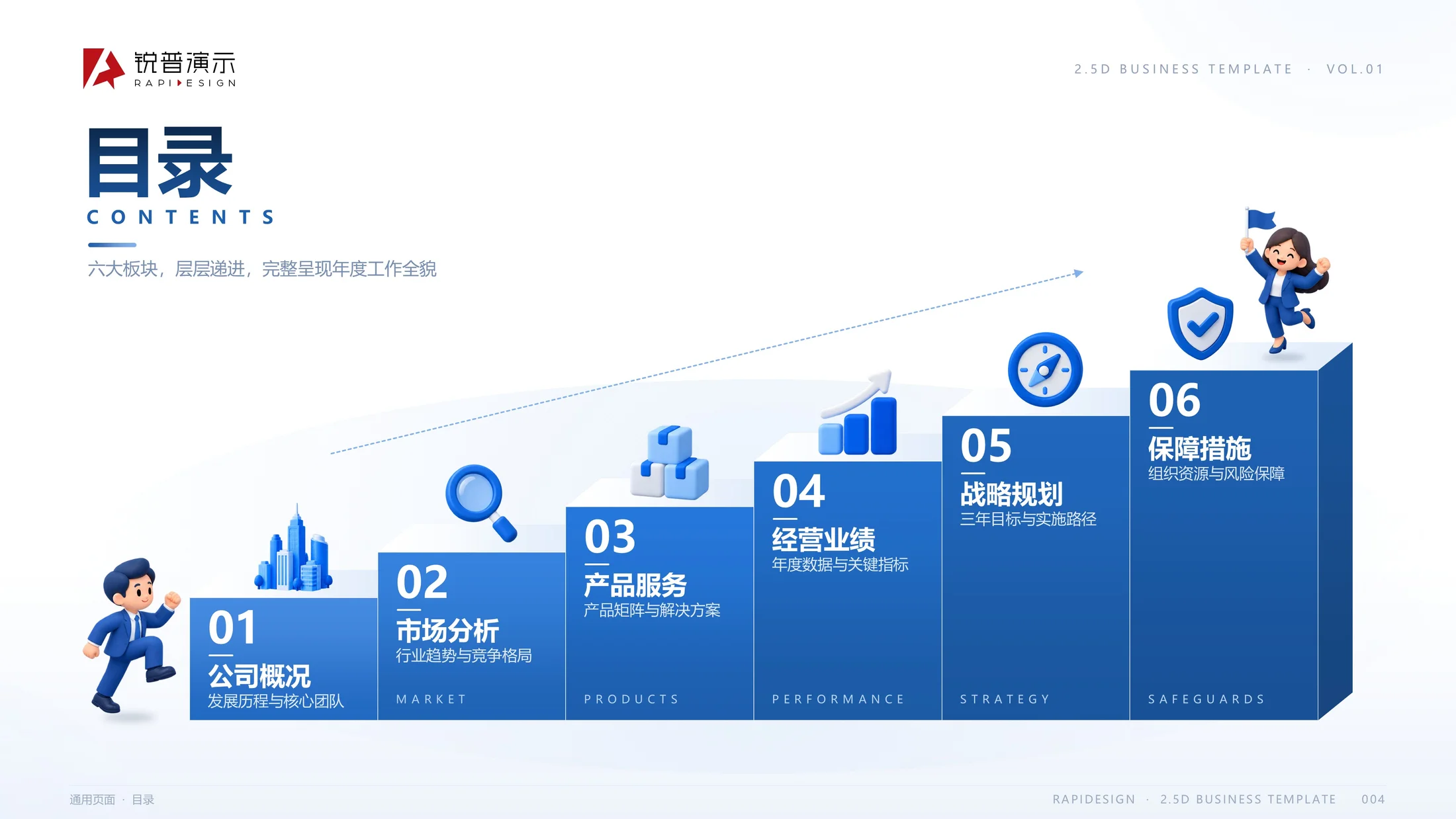Select the PRODUCTS label
This screenshot has height=819, width=1456.
(x=631, y=699)
